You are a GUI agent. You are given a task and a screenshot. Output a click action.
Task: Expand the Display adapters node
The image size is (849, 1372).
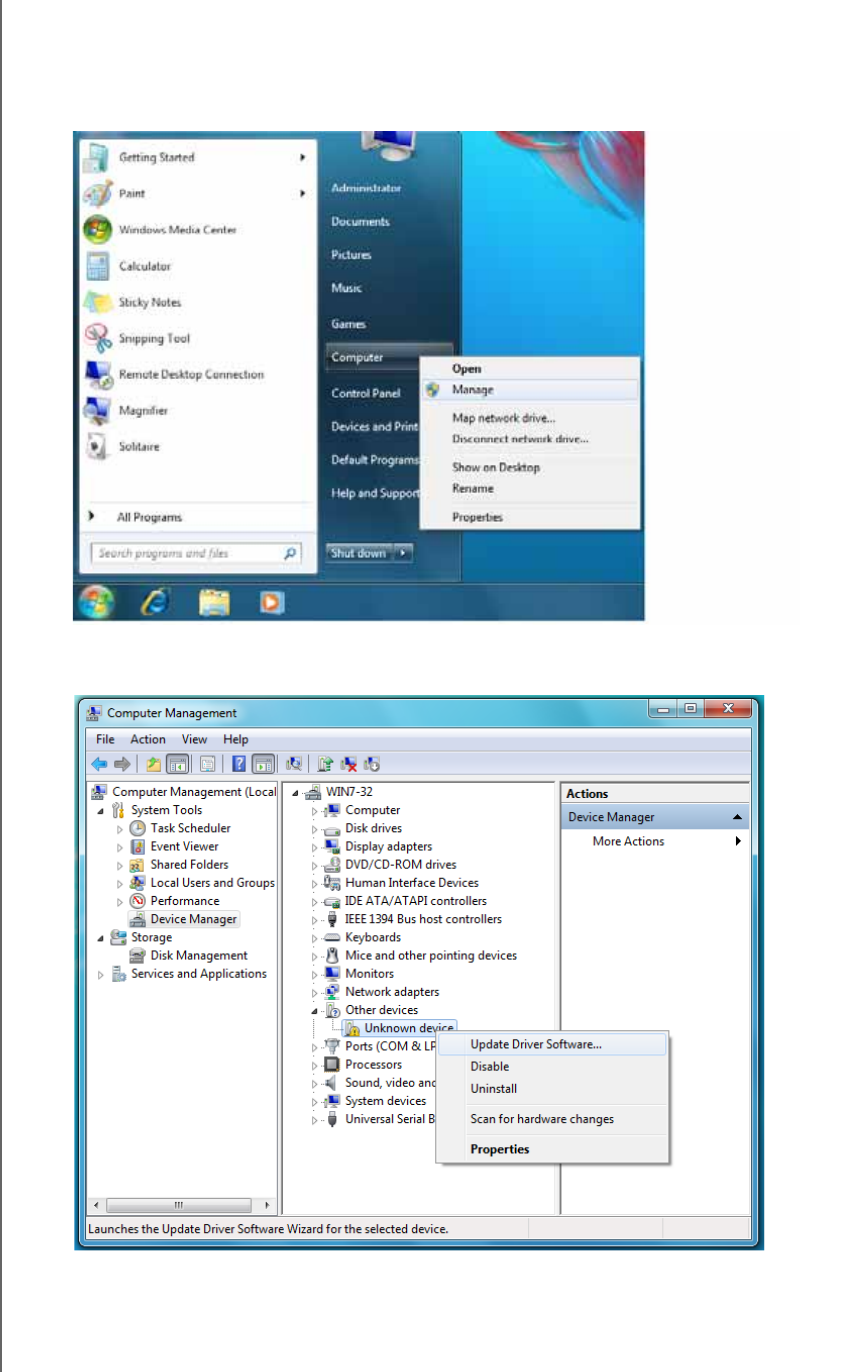point(314,847)
